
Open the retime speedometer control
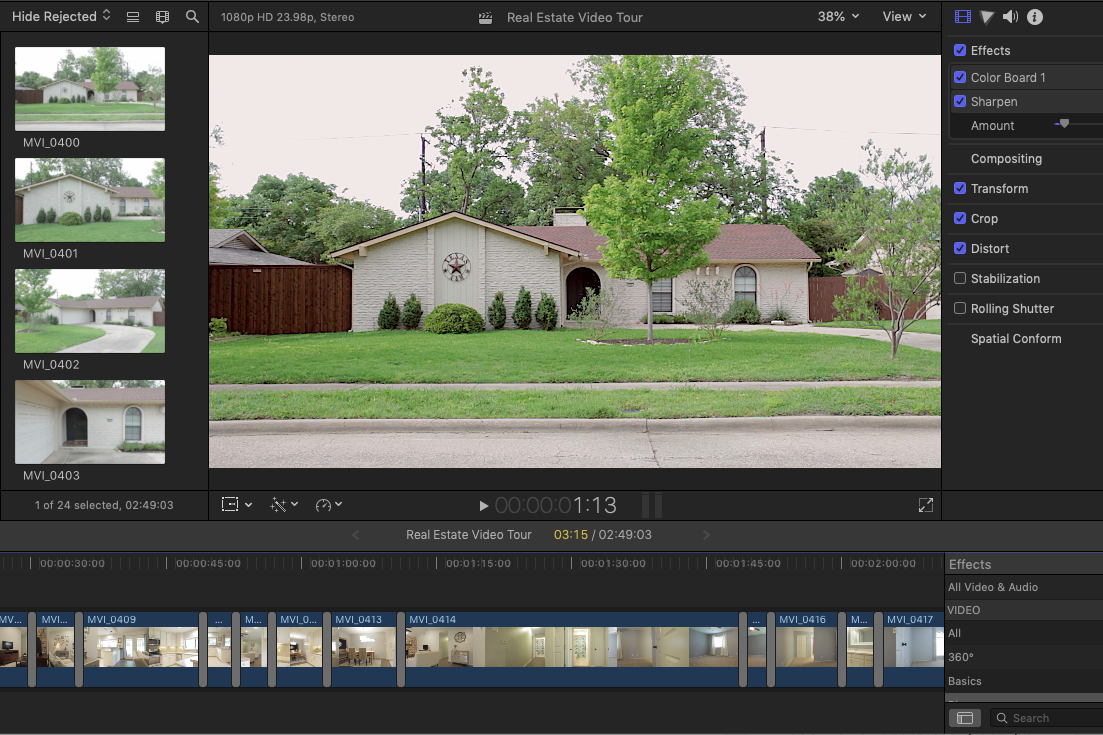point(325,505)
